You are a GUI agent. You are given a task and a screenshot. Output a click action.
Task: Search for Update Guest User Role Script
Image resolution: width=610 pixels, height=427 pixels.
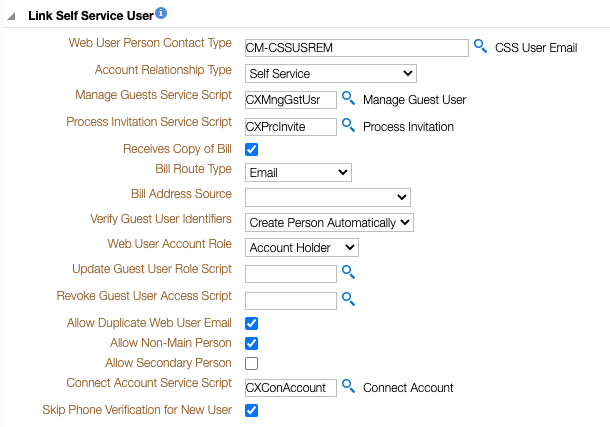coord(348,272)
